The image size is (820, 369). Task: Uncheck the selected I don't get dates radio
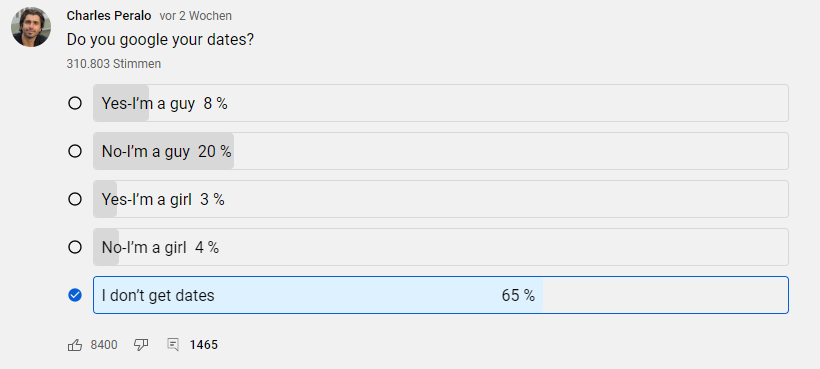pyautogui.click(x=75, y=295)
